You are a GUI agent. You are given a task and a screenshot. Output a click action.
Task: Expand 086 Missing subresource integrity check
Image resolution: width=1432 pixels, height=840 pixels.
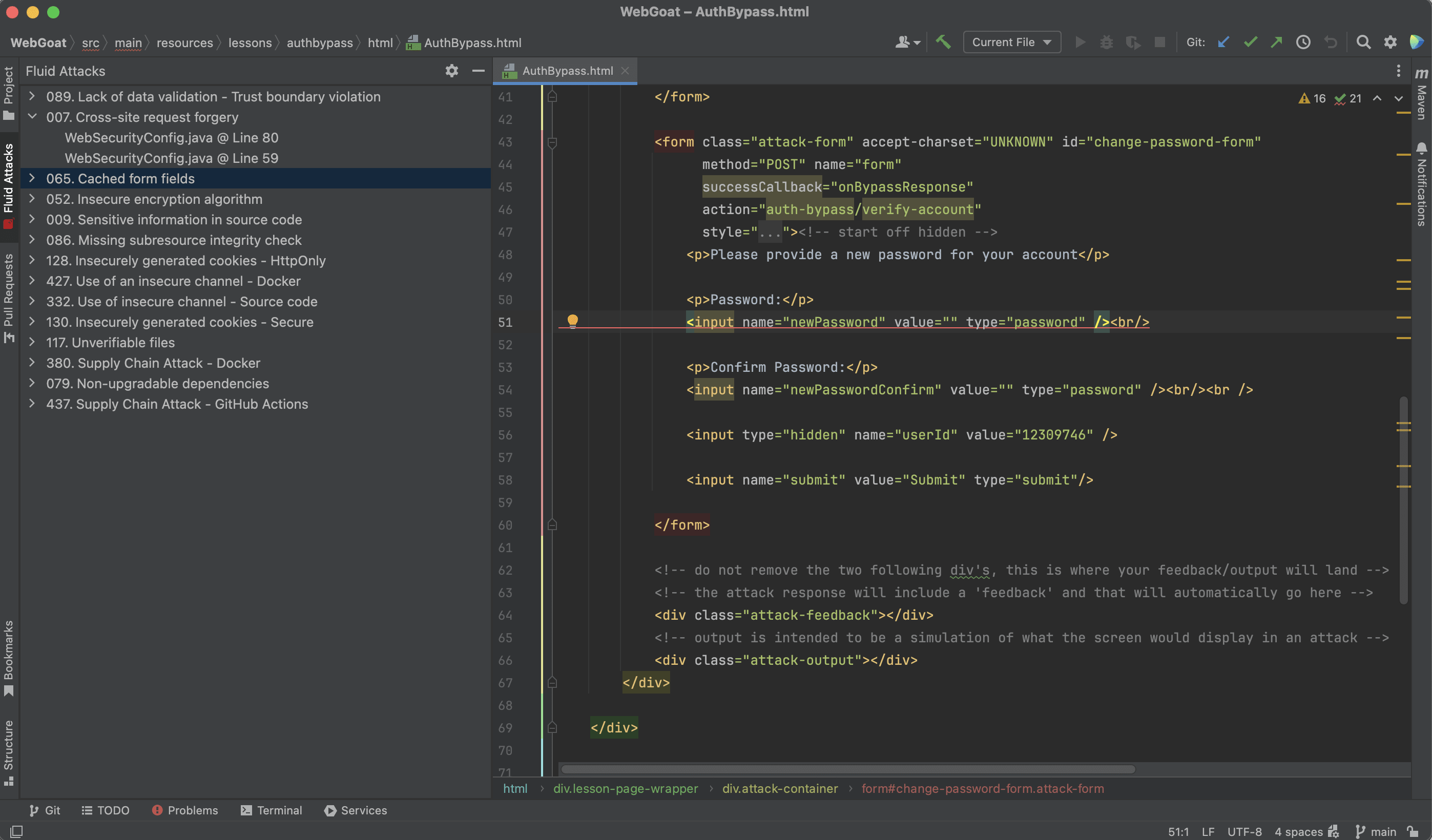[x=32, y=240]
